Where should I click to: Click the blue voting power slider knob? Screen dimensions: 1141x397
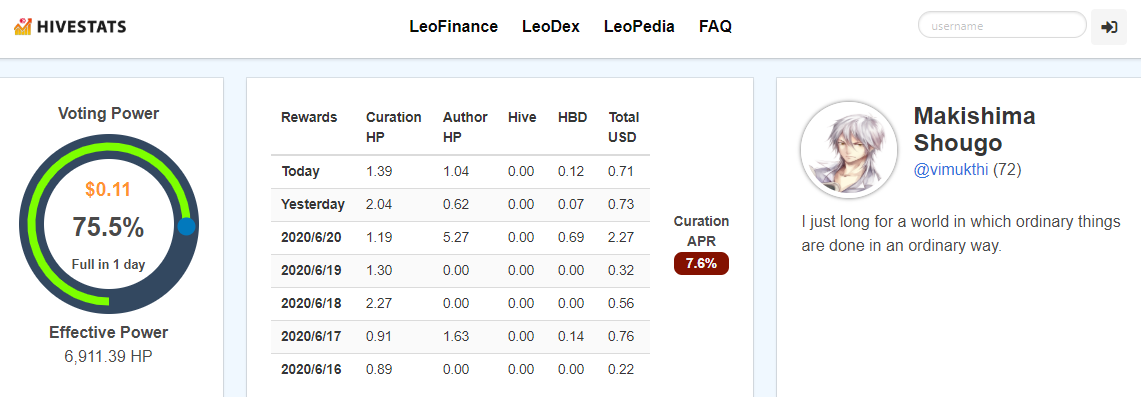click(x=187, y=226)
